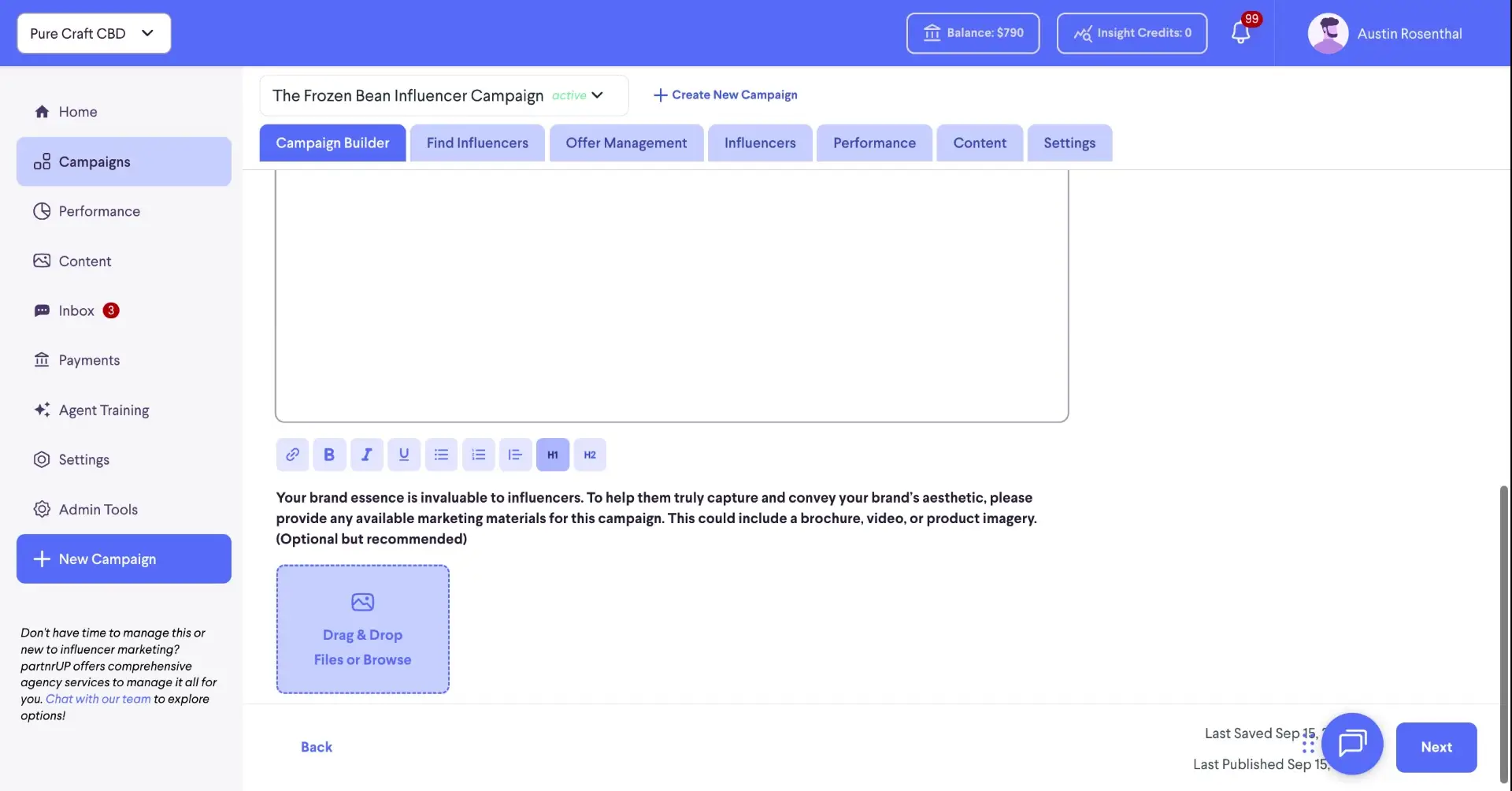The image size is (1512, 791).
Task: Click the Next button
Action: [1436, 747]
